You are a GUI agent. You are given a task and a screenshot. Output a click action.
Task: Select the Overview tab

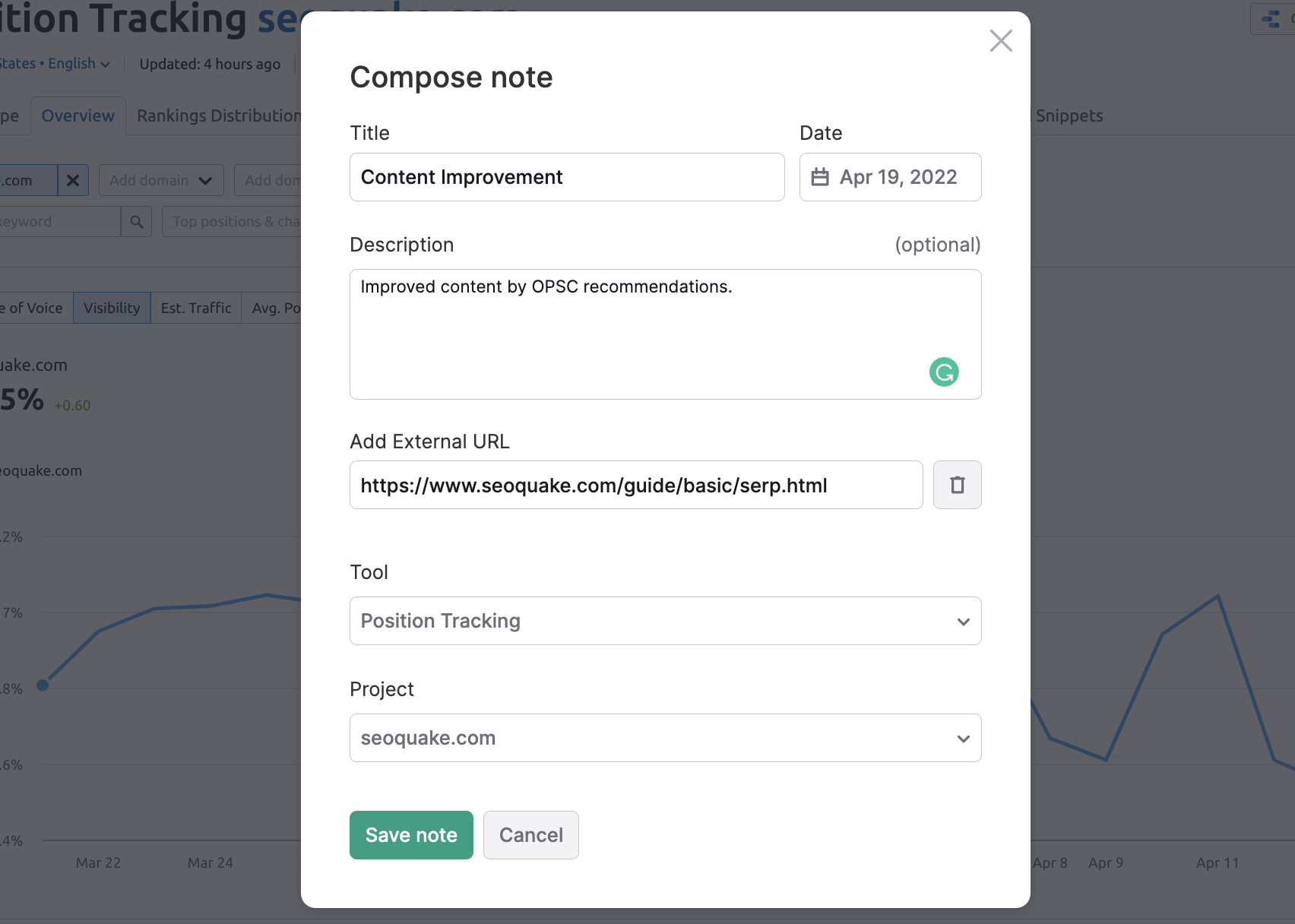point(78,115)
